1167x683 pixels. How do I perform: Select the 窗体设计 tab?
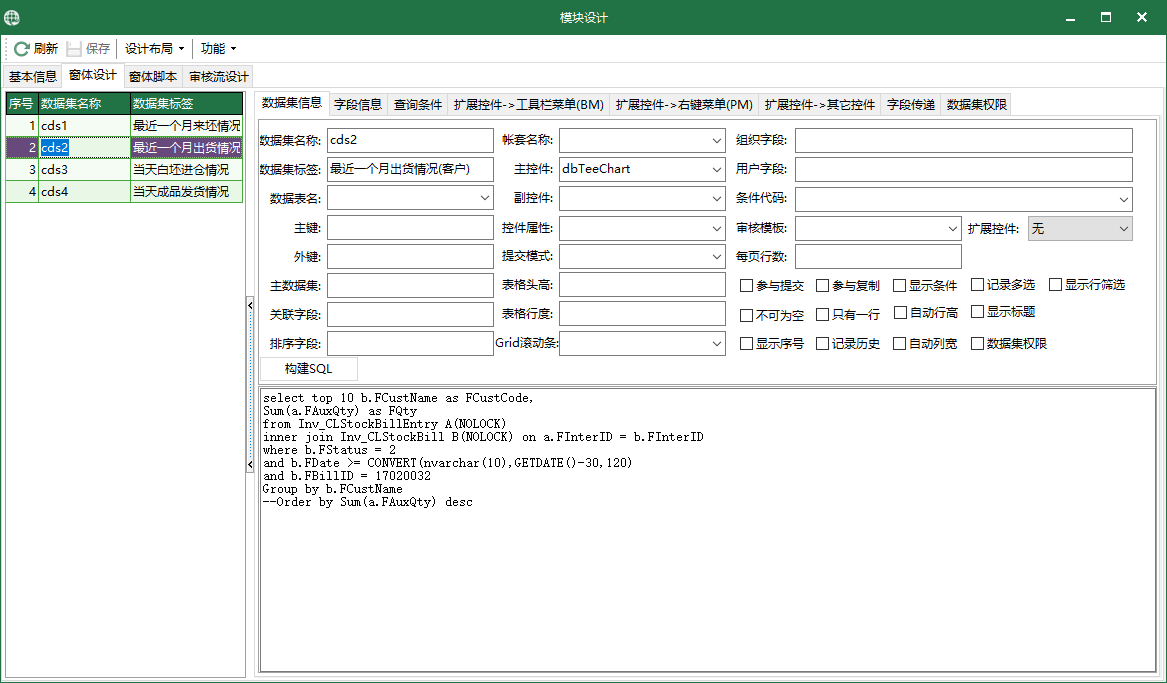pos(93,75)
